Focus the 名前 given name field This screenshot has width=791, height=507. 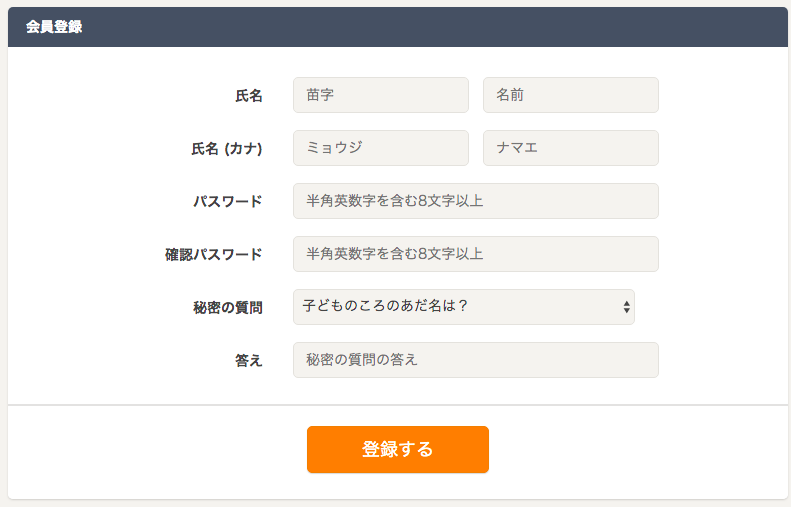570,95
